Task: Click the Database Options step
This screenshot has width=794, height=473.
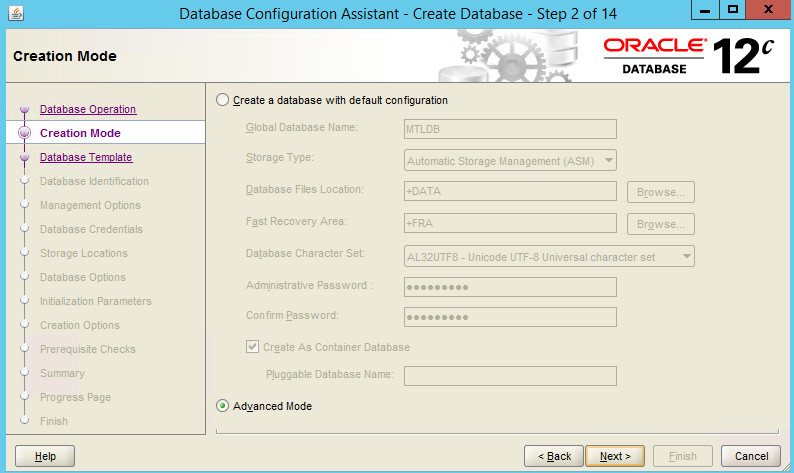Action: [83, 277]
